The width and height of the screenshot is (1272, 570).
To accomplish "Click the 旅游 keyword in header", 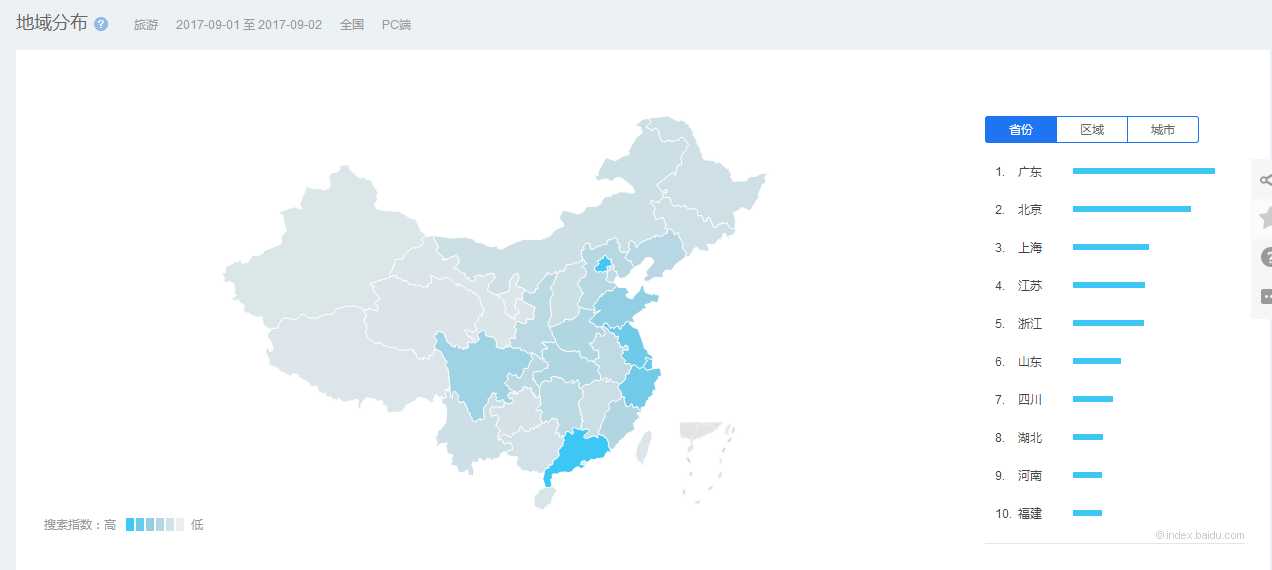I will pos(146,25).
